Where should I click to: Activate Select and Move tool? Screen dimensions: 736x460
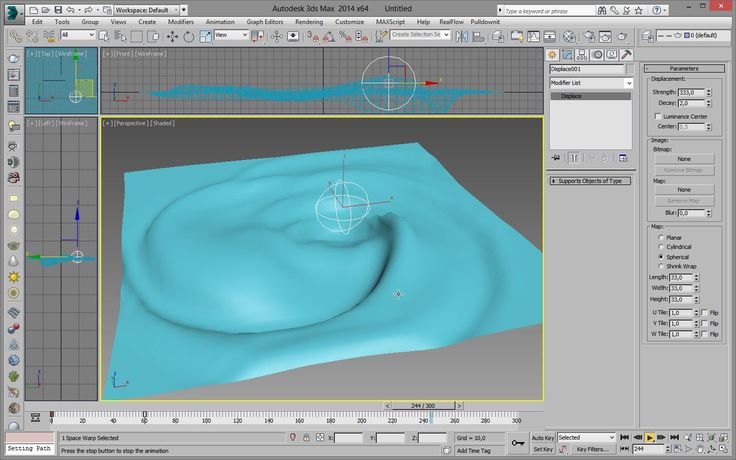click(172, 36)
